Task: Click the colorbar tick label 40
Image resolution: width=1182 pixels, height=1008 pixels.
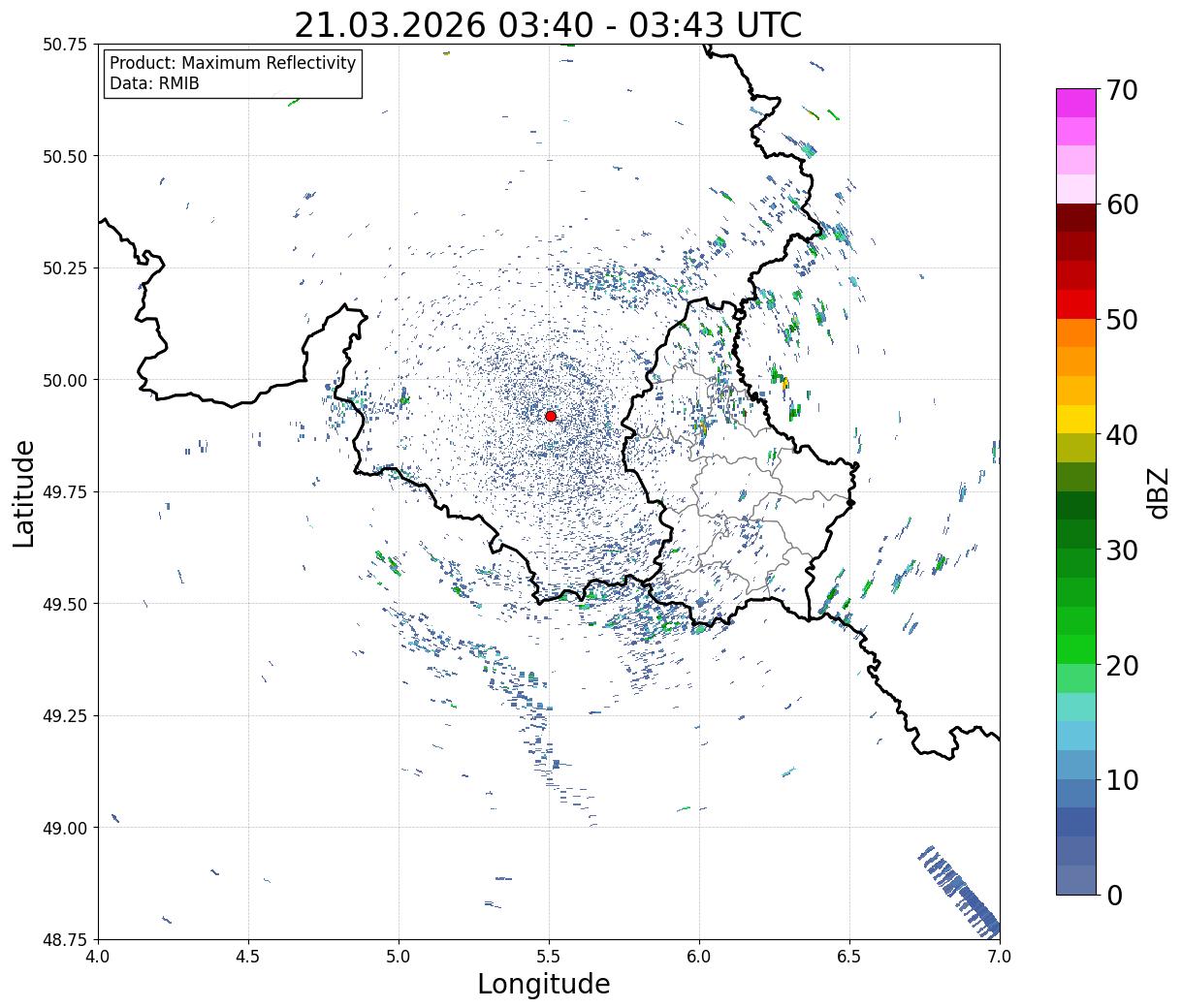Action: [x=1123, y=434]
